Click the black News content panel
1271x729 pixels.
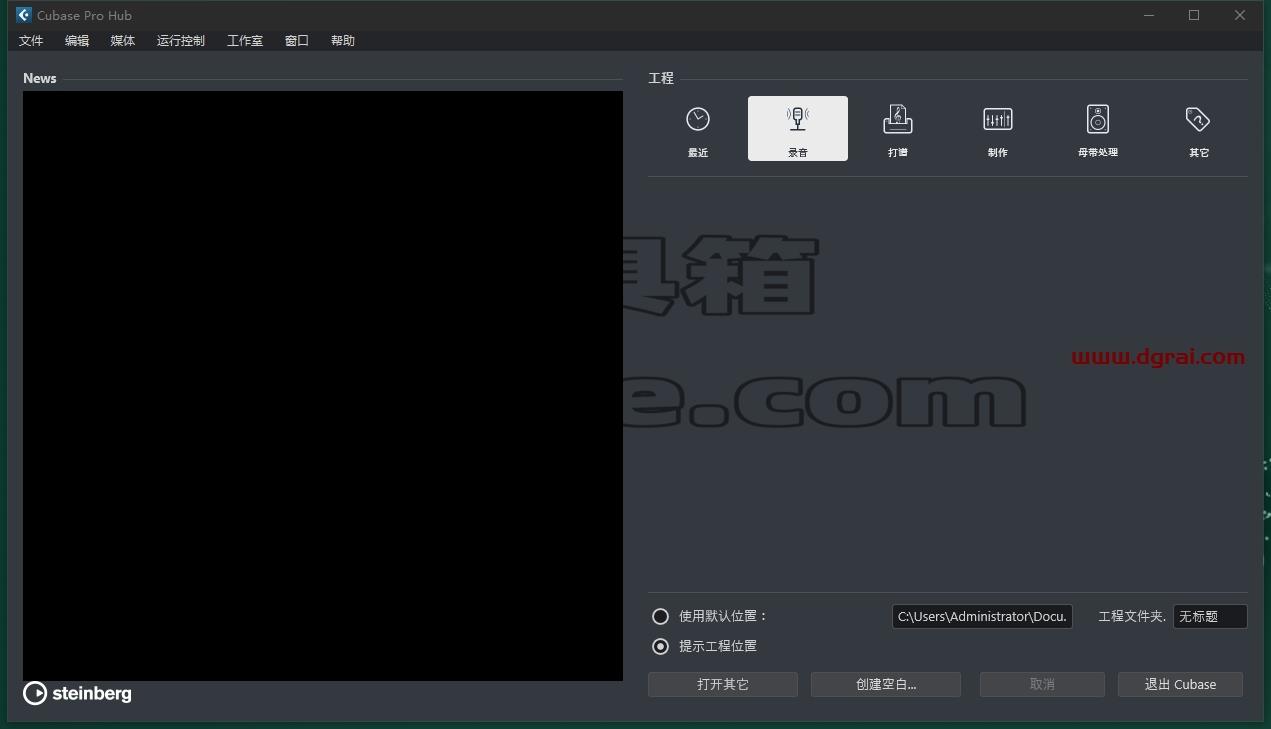[x=323, y=386]
